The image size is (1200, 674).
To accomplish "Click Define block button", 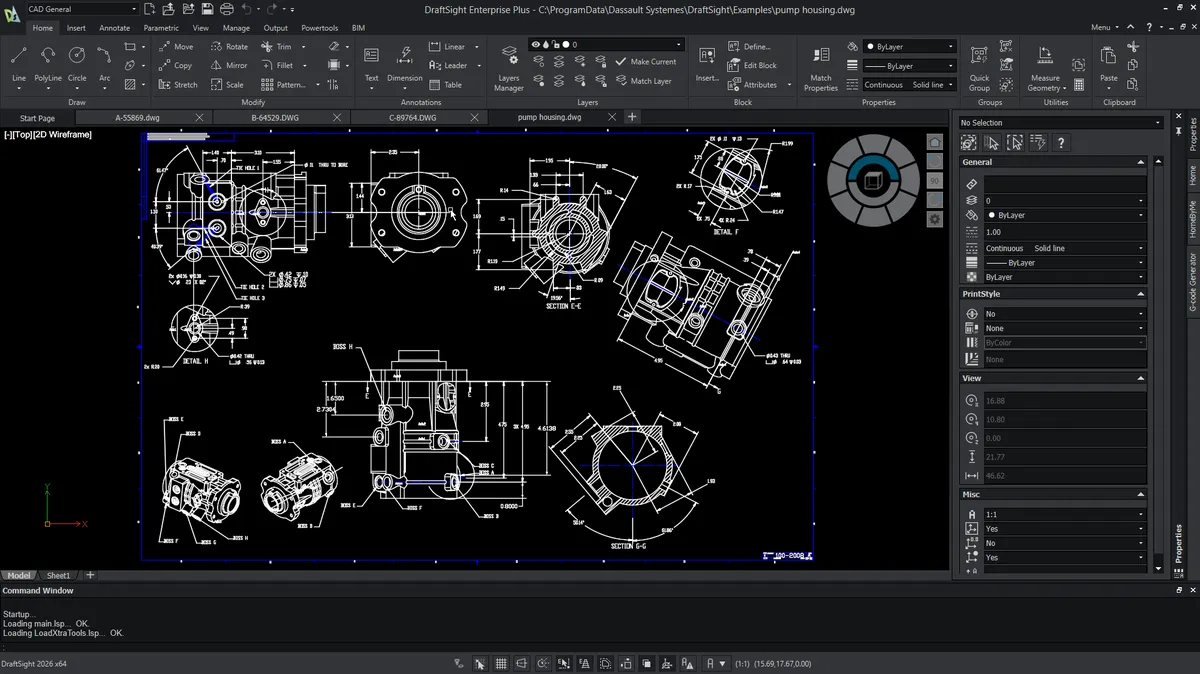I will [750, 46].
